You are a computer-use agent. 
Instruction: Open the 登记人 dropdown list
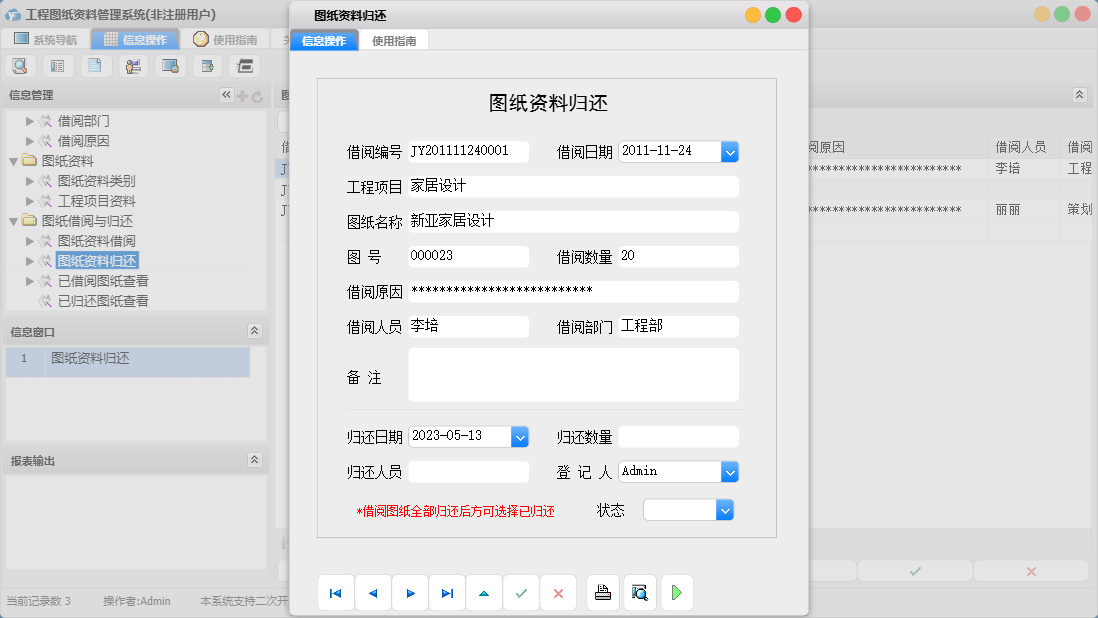(x=730, y=471)
